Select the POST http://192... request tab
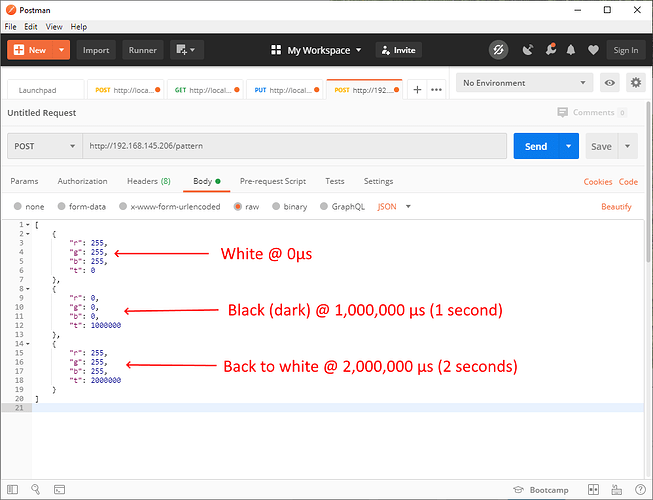Screen dimensions: 653x500 click(x=364, y=90)
